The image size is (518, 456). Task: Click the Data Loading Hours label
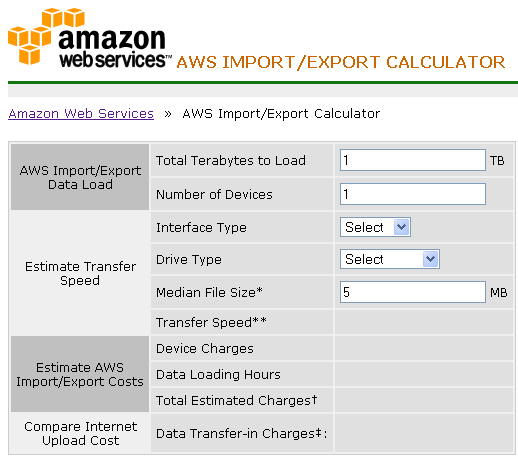click(218, 374)
